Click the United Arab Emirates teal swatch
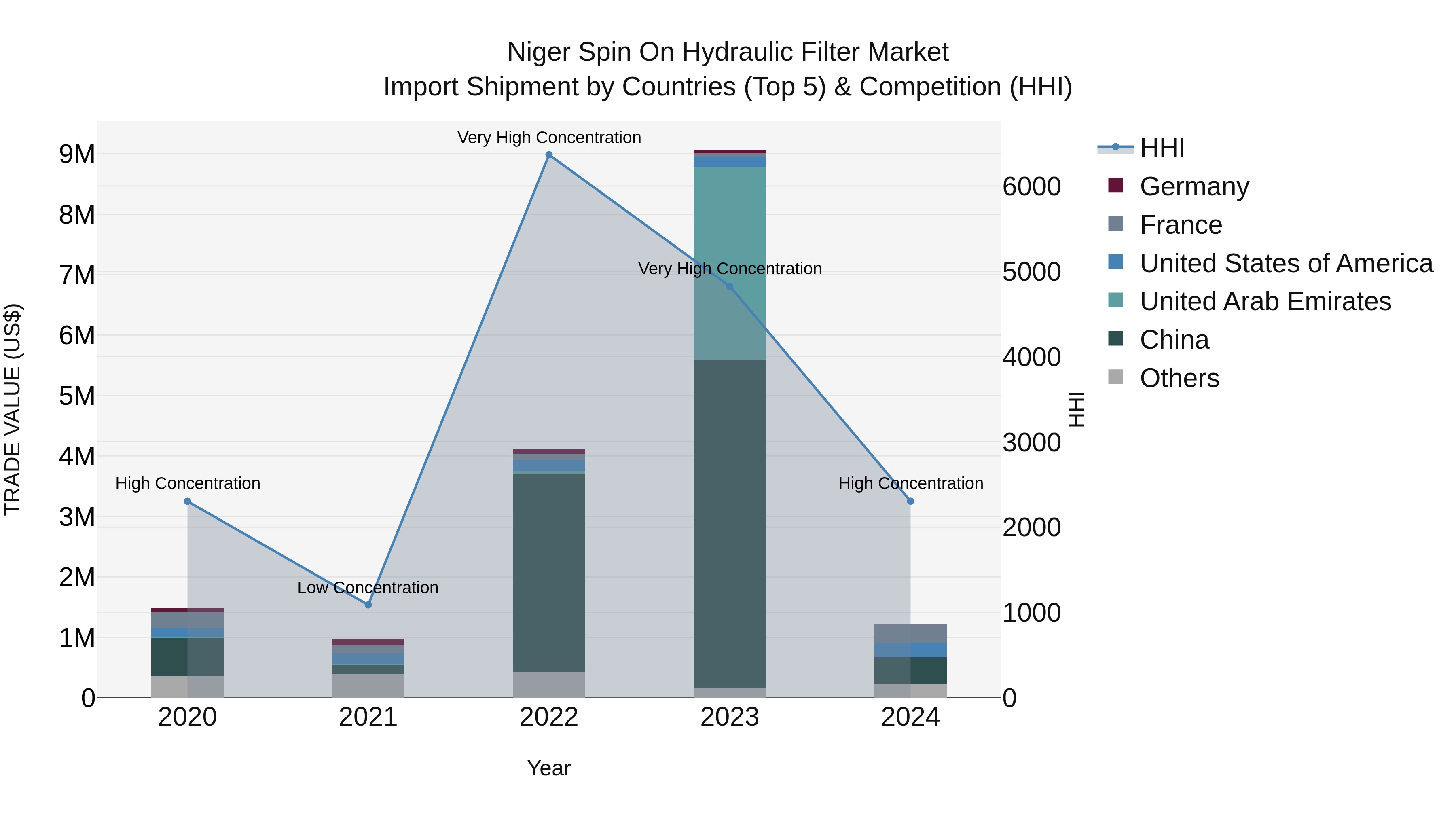This screenshot has width=1456, height=819. point(1116,300)
